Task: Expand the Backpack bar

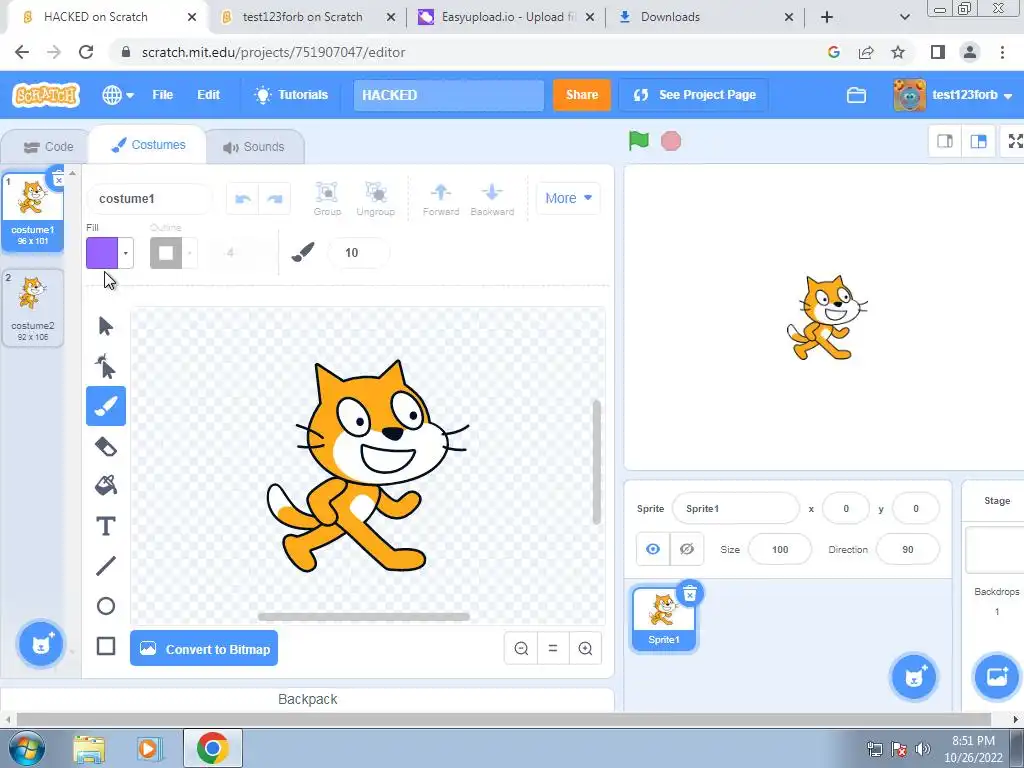Action: coord(308,699)
